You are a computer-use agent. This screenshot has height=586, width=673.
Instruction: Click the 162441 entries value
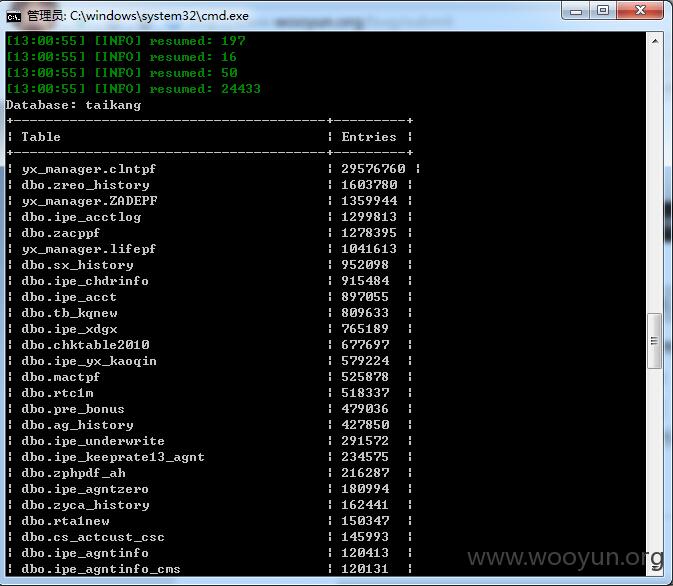click(x=365, y=505)
